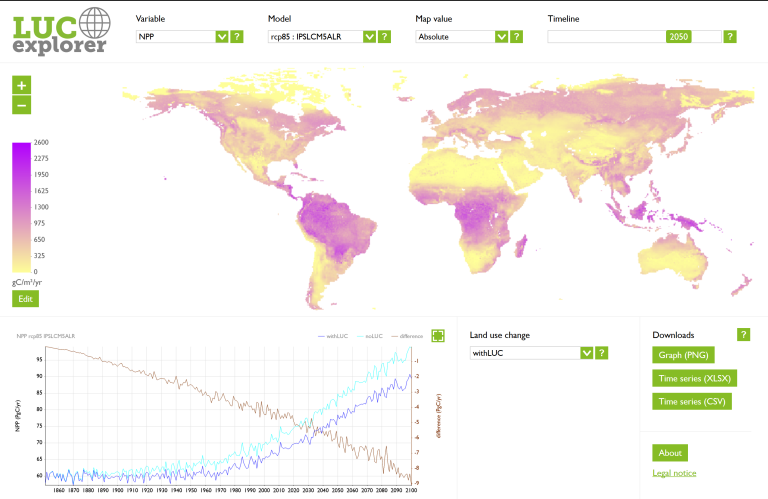Viewport: 768px width, 499px height.
Task: Open the Legal notice link
Action: click(x=674, y=473)
